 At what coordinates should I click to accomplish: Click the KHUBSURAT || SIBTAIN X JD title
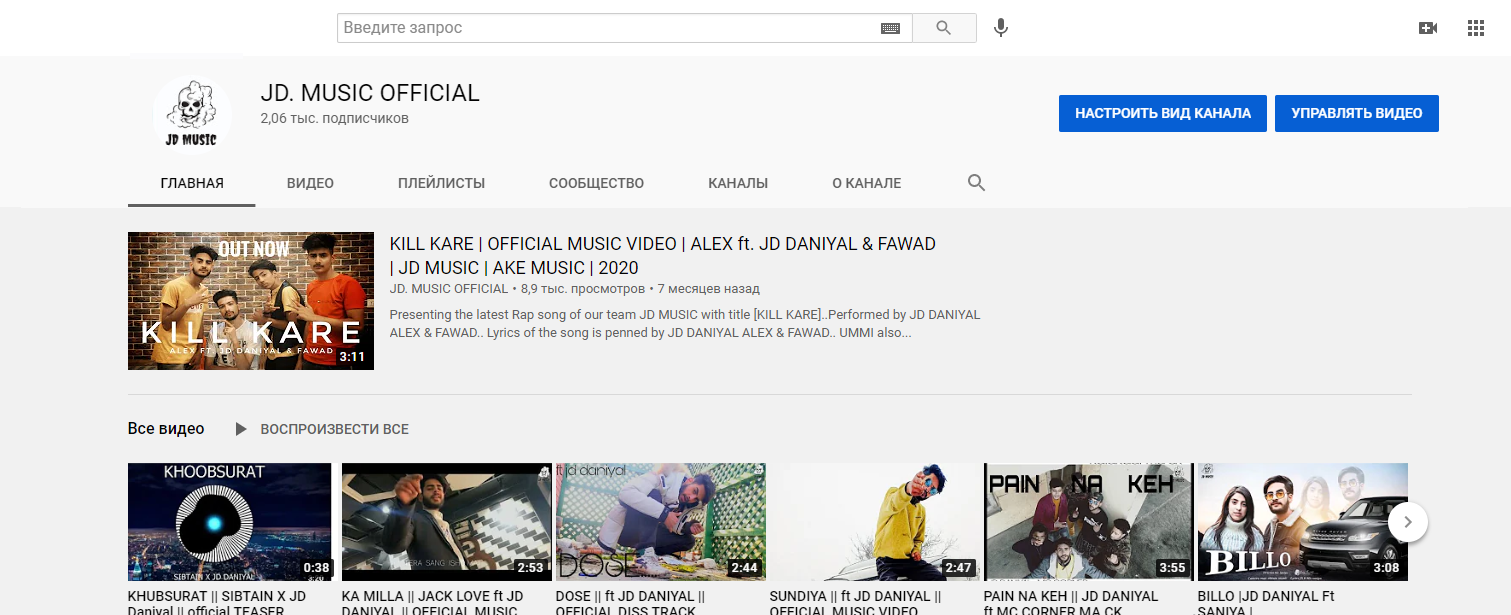point(218,602)
